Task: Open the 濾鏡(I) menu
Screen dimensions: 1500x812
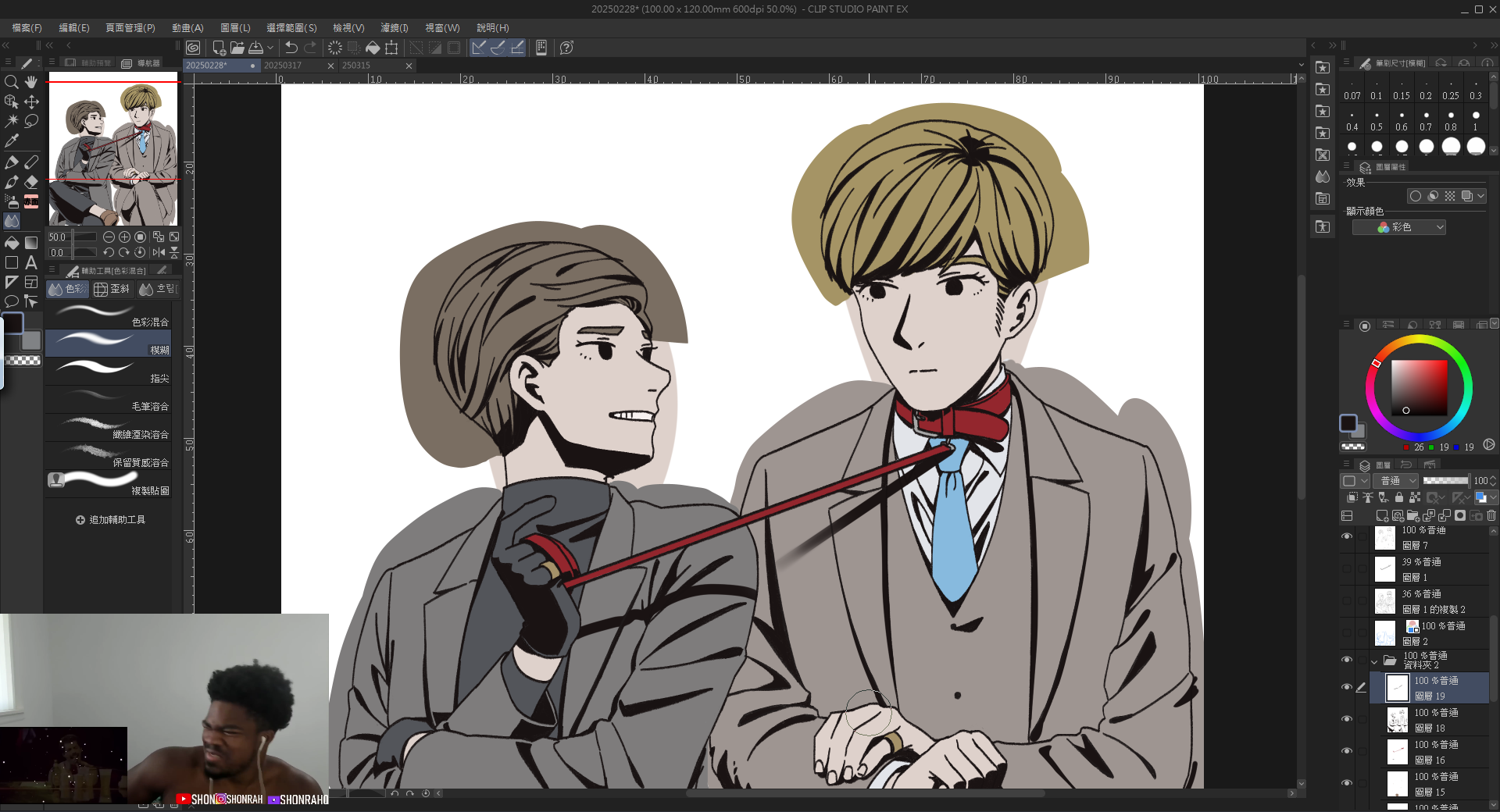Action: point(394,28)
